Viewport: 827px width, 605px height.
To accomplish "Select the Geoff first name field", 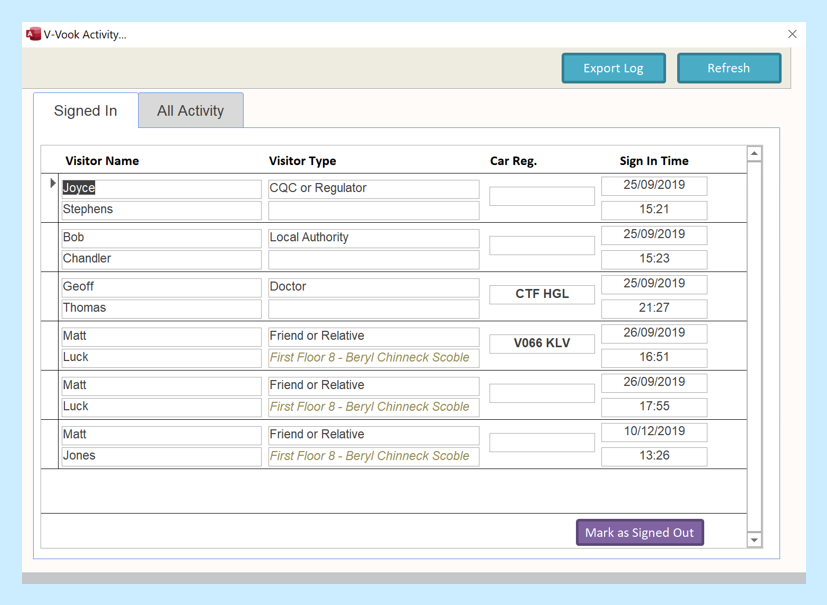I will pos(161,287).
